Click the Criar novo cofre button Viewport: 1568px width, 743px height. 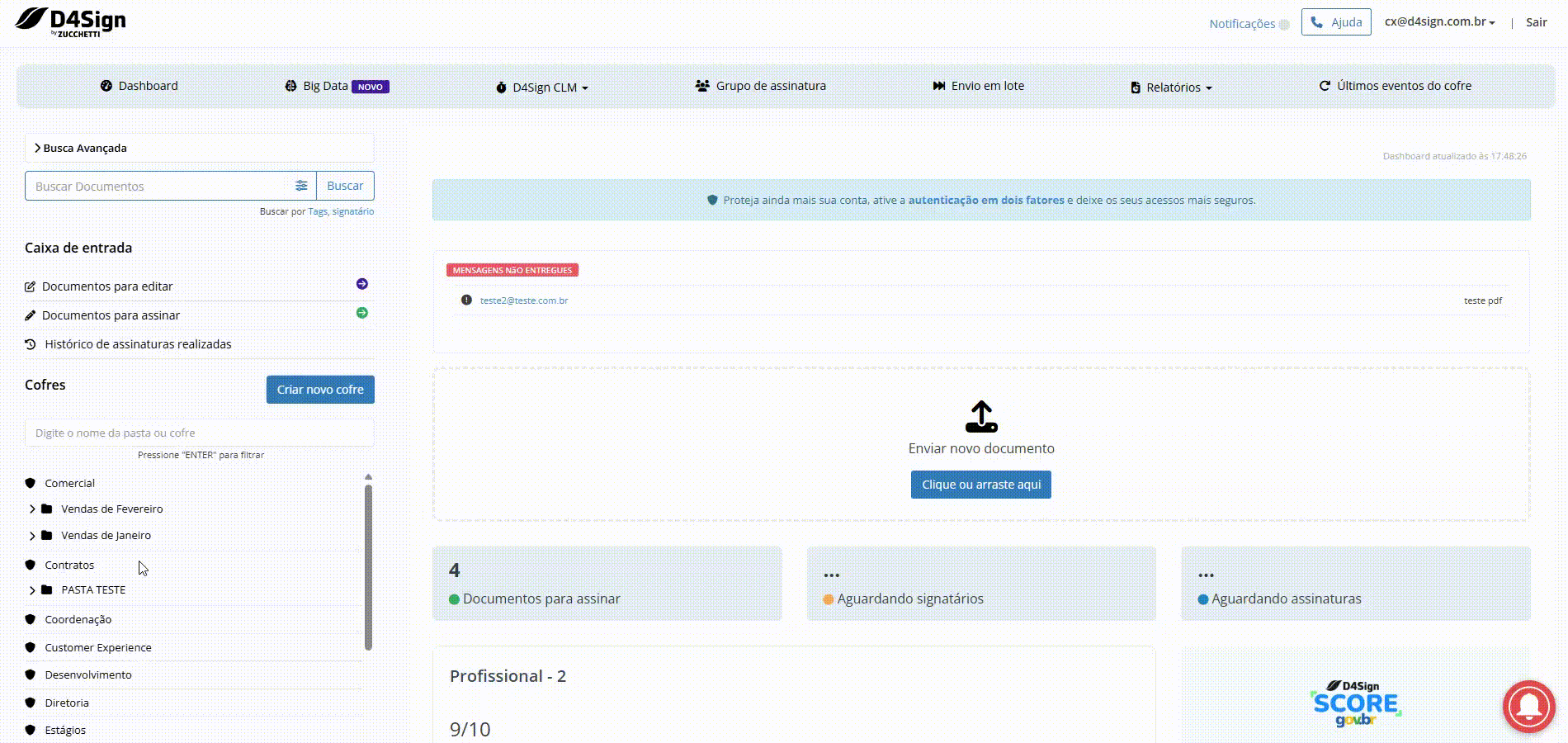pyautogui.click(x=320, y=390)
